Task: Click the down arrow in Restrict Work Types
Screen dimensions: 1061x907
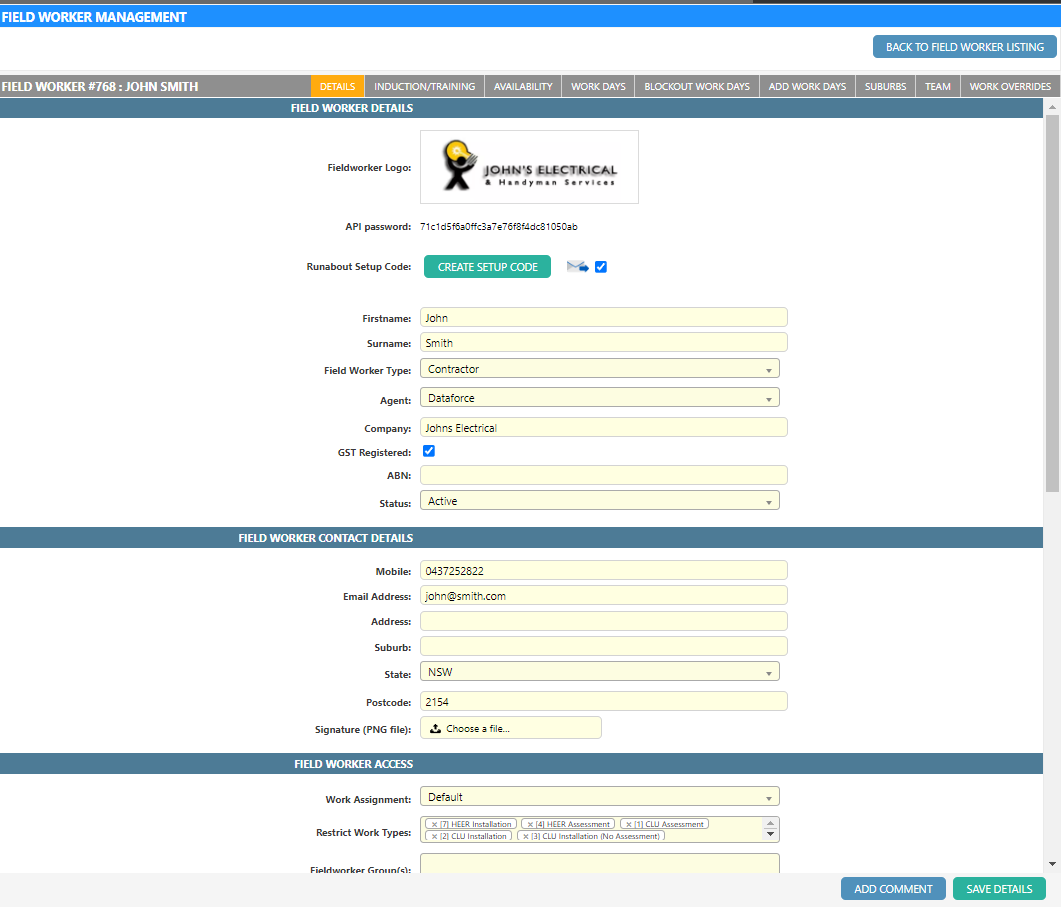Action: pyautogui.click(x=770, y=834)
